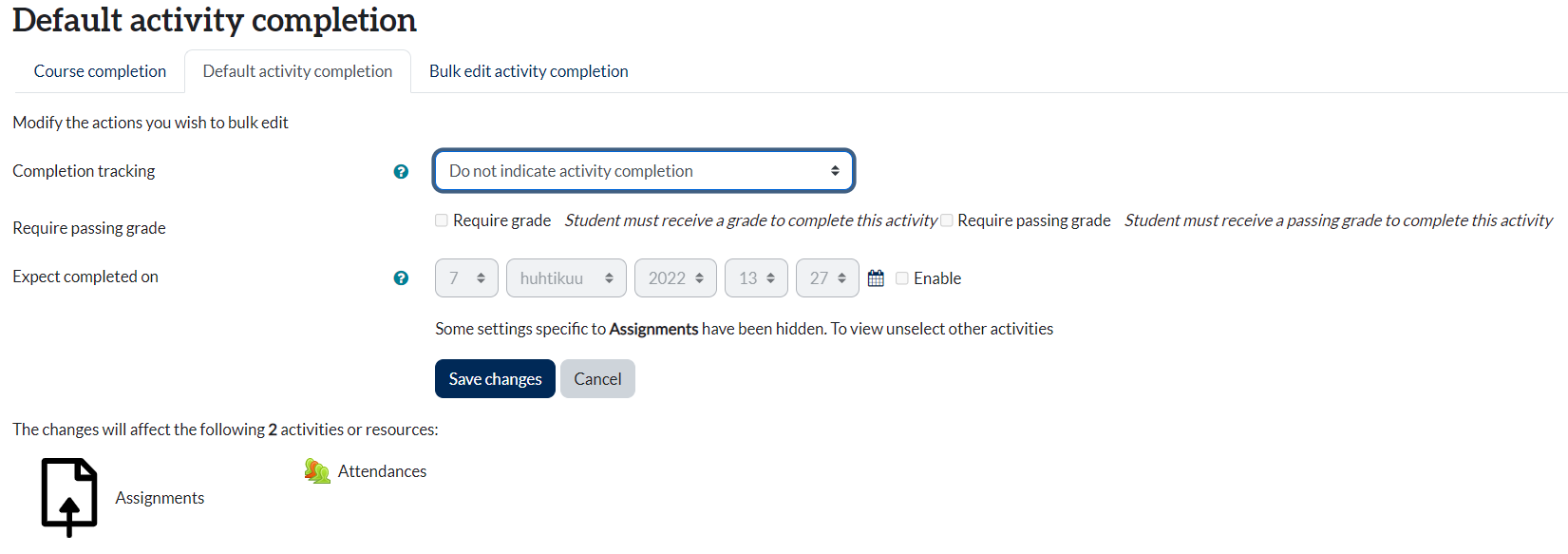Open the month dropdown showing huhtikuu

pyautogui.click(x=566, y=278)
